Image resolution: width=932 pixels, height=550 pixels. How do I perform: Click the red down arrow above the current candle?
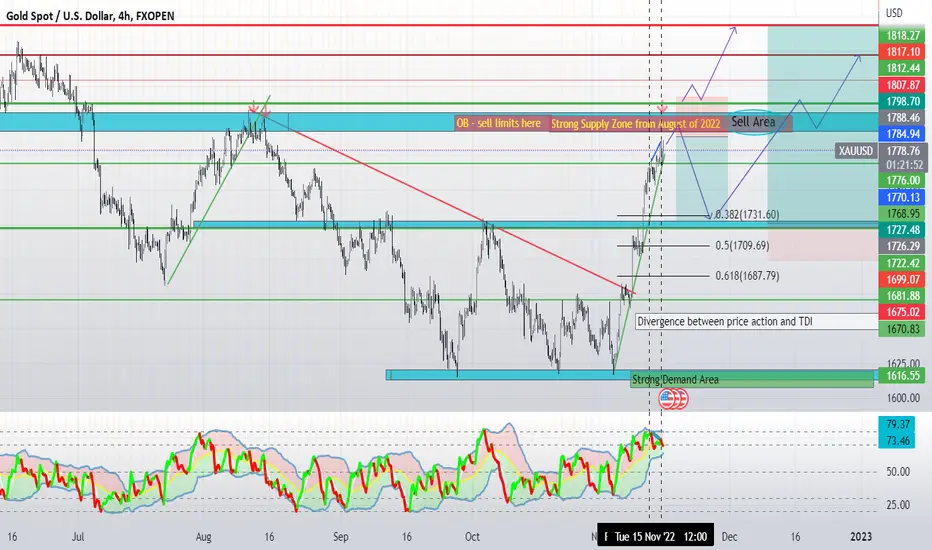(662, 109)
